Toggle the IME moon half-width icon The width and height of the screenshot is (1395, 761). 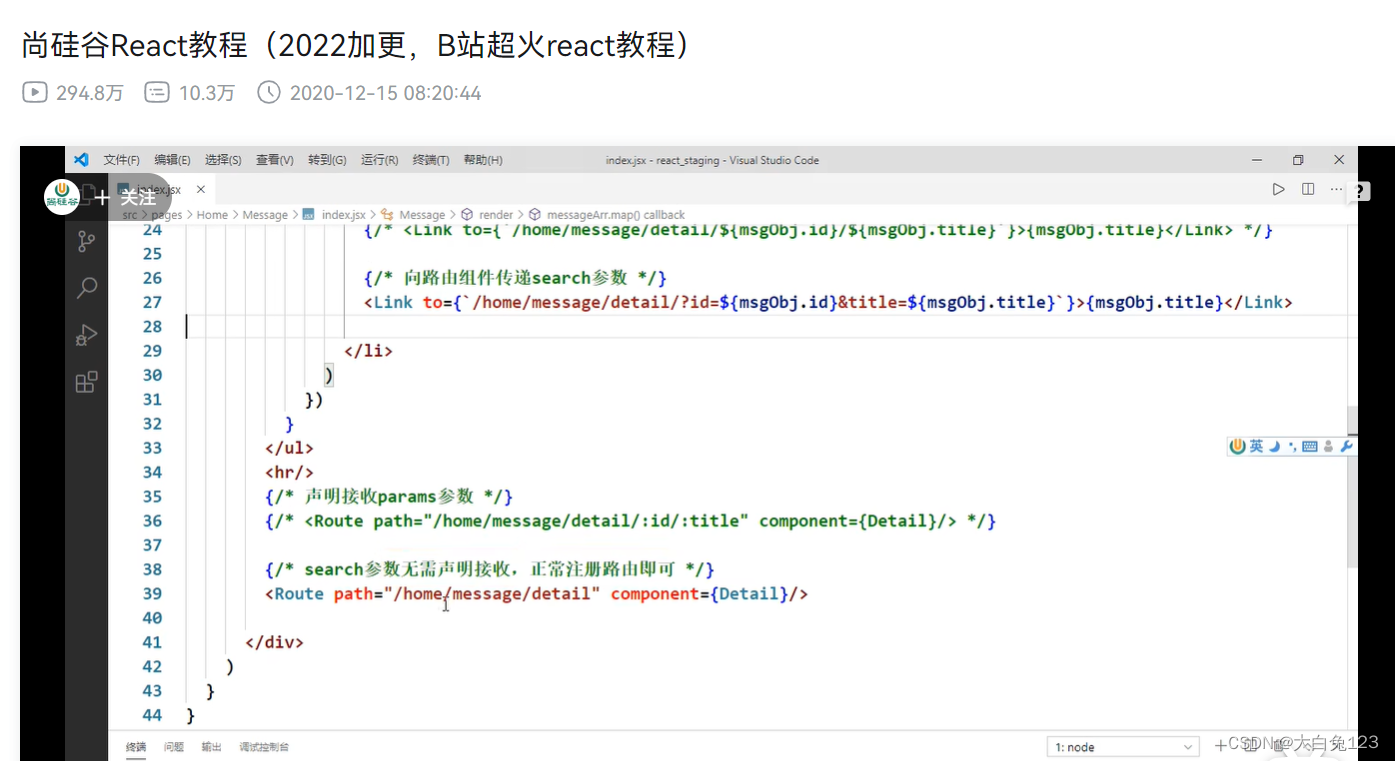pos(1275,446)
